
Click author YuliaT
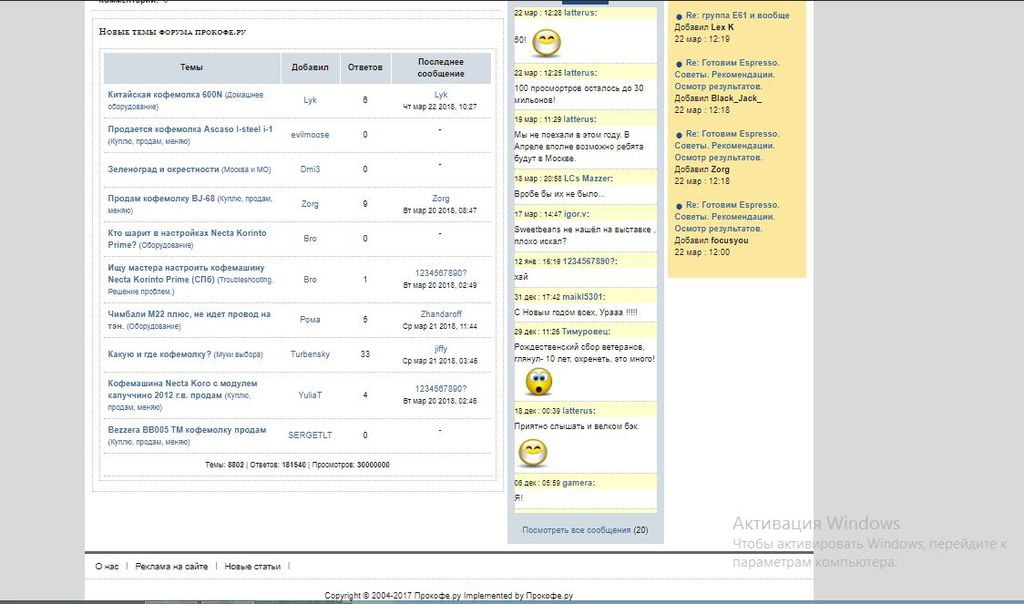tap(310, 395)
